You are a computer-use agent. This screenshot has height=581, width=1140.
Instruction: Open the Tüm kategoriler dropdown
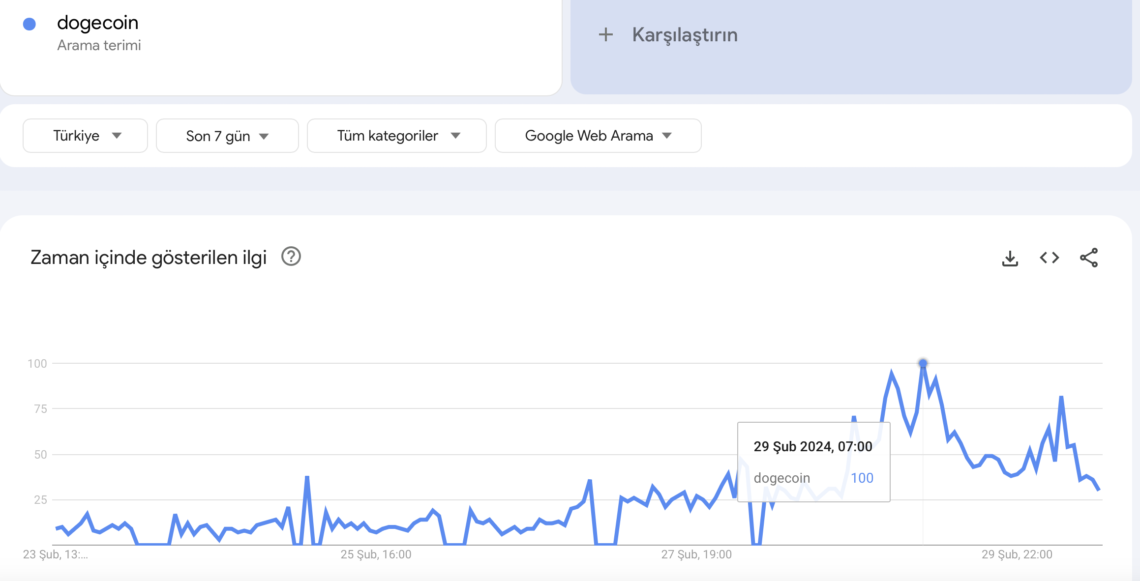click(397, 136)
